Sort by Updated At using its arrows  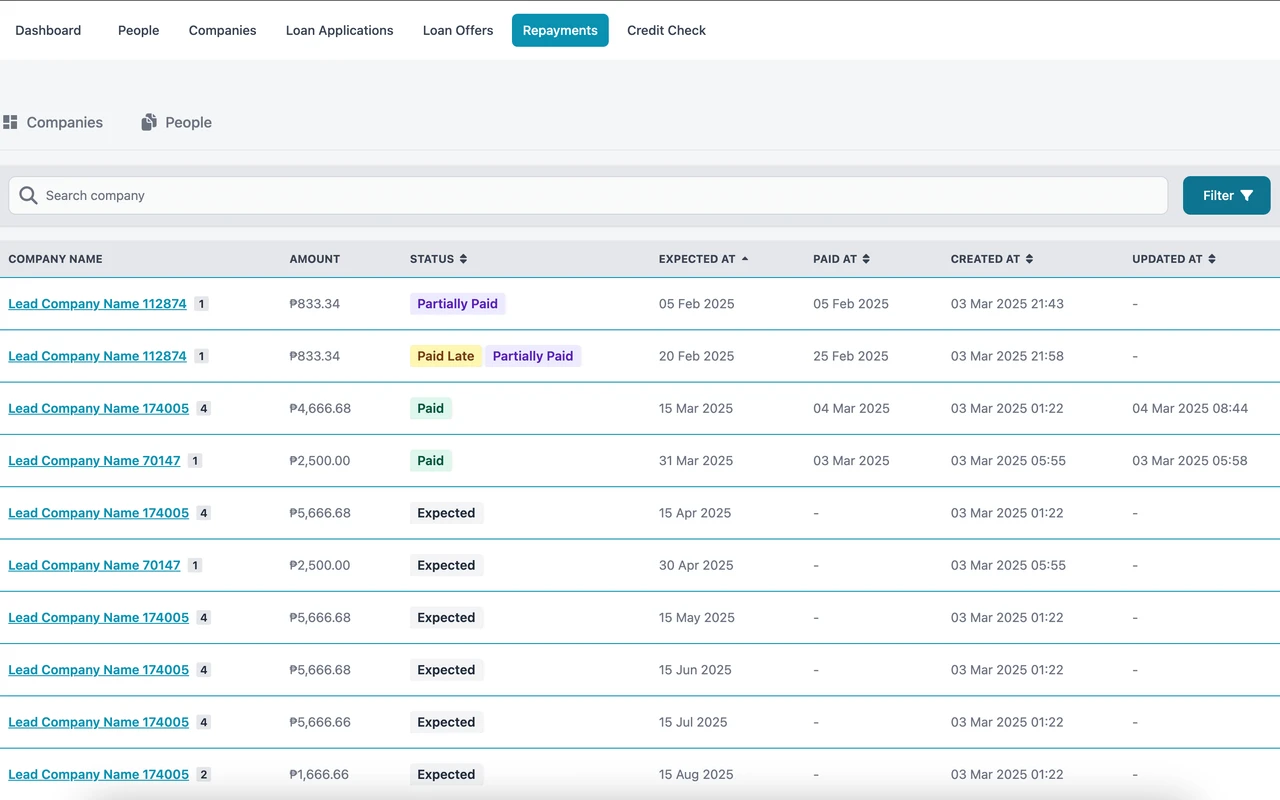[x=1212, y=259]
